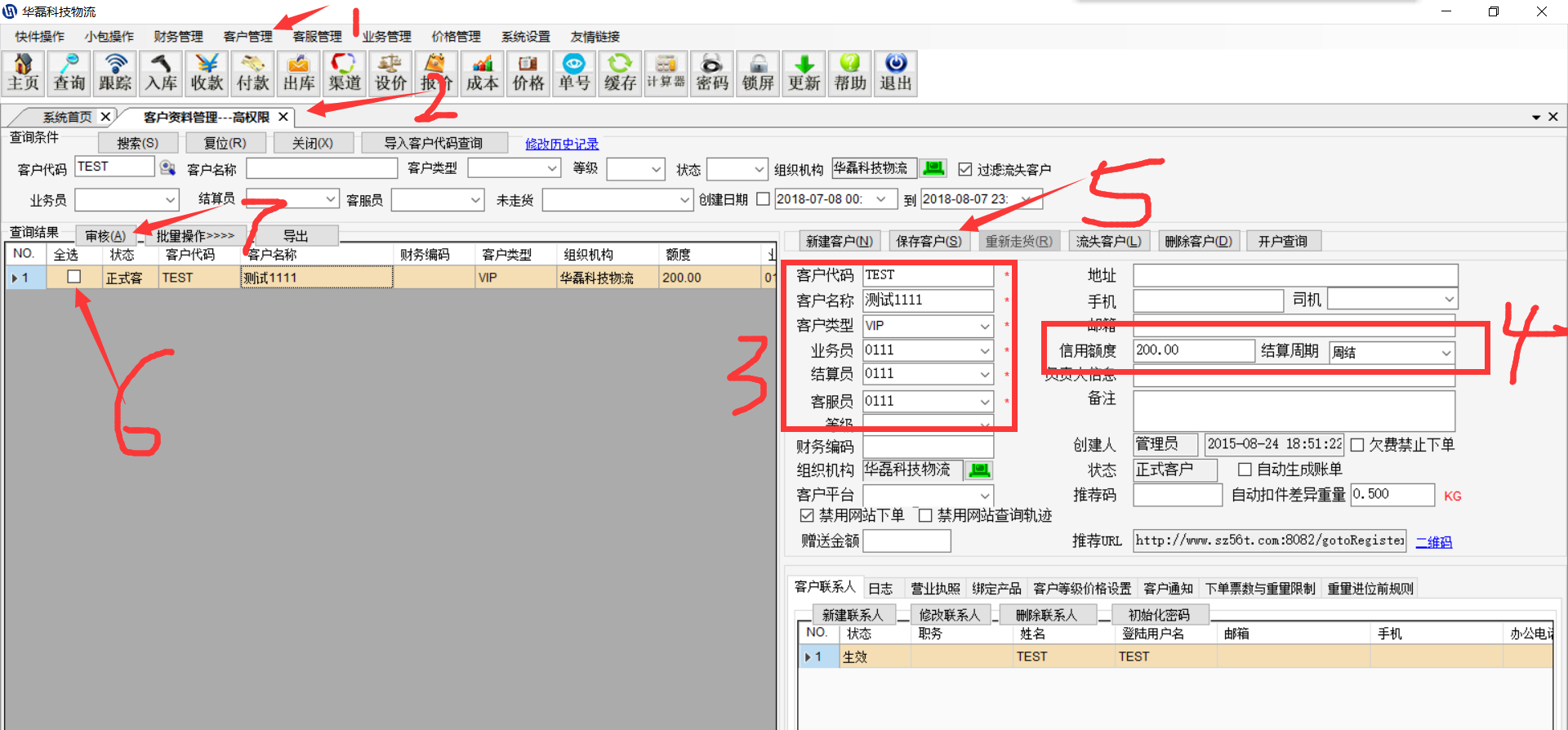Open the 客户管理 menu

(247, 37)
